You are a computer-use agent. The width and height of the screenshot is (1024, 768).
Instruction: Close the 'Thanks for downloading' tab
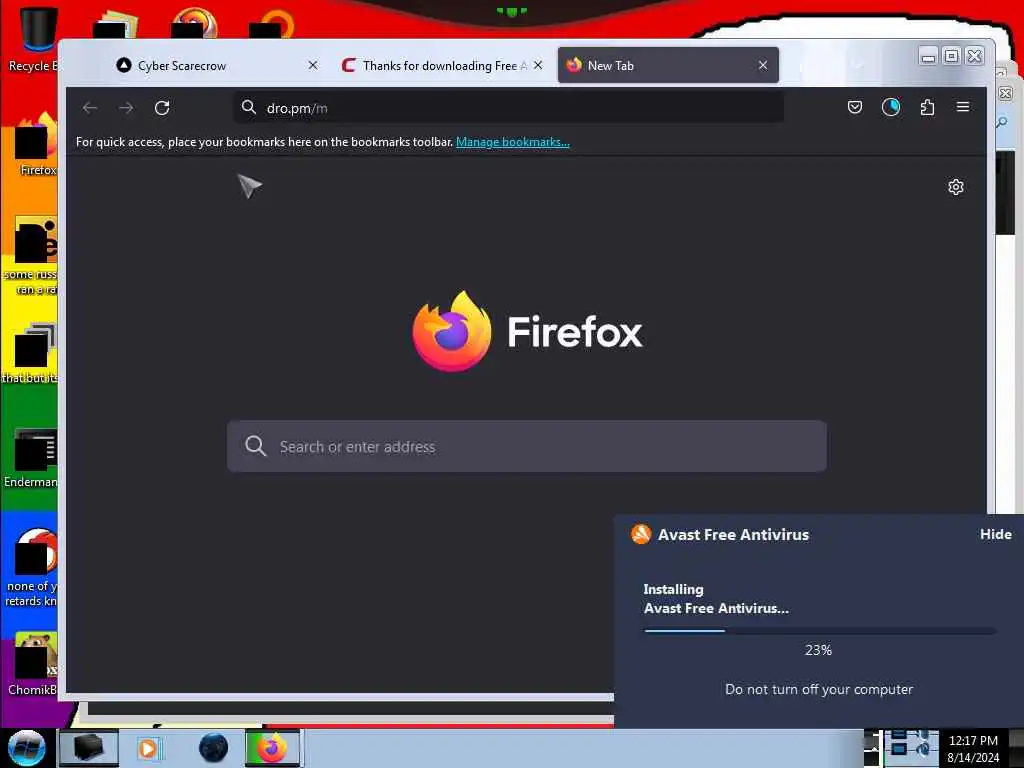pos(538,65)
